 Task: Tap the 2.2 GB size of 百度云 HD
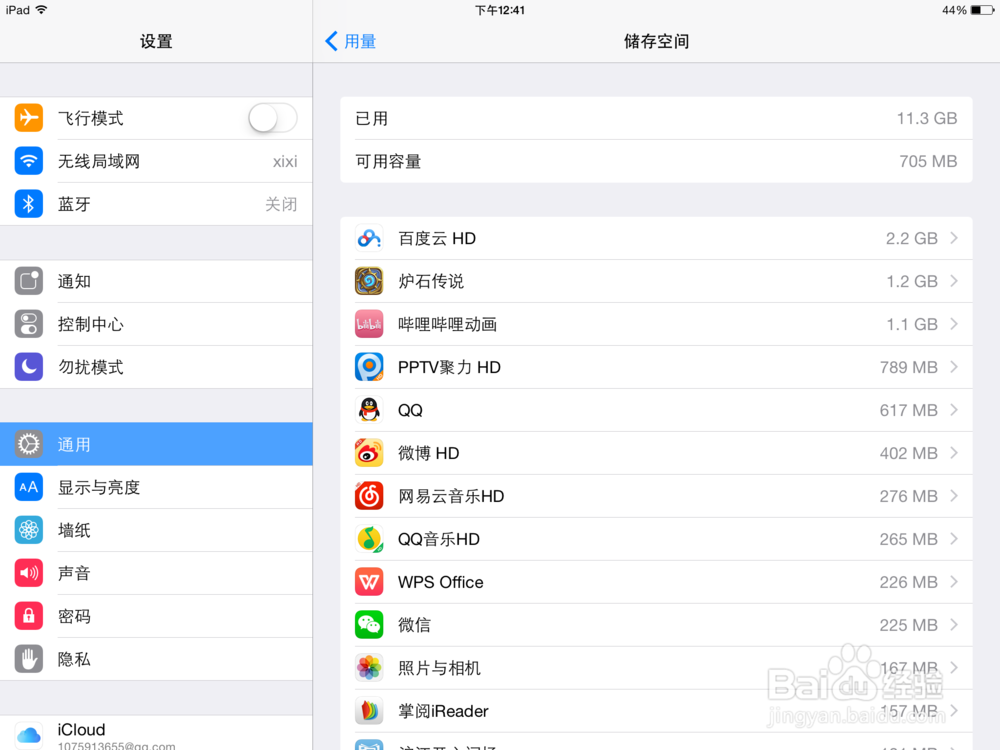[x=911, y=239]
